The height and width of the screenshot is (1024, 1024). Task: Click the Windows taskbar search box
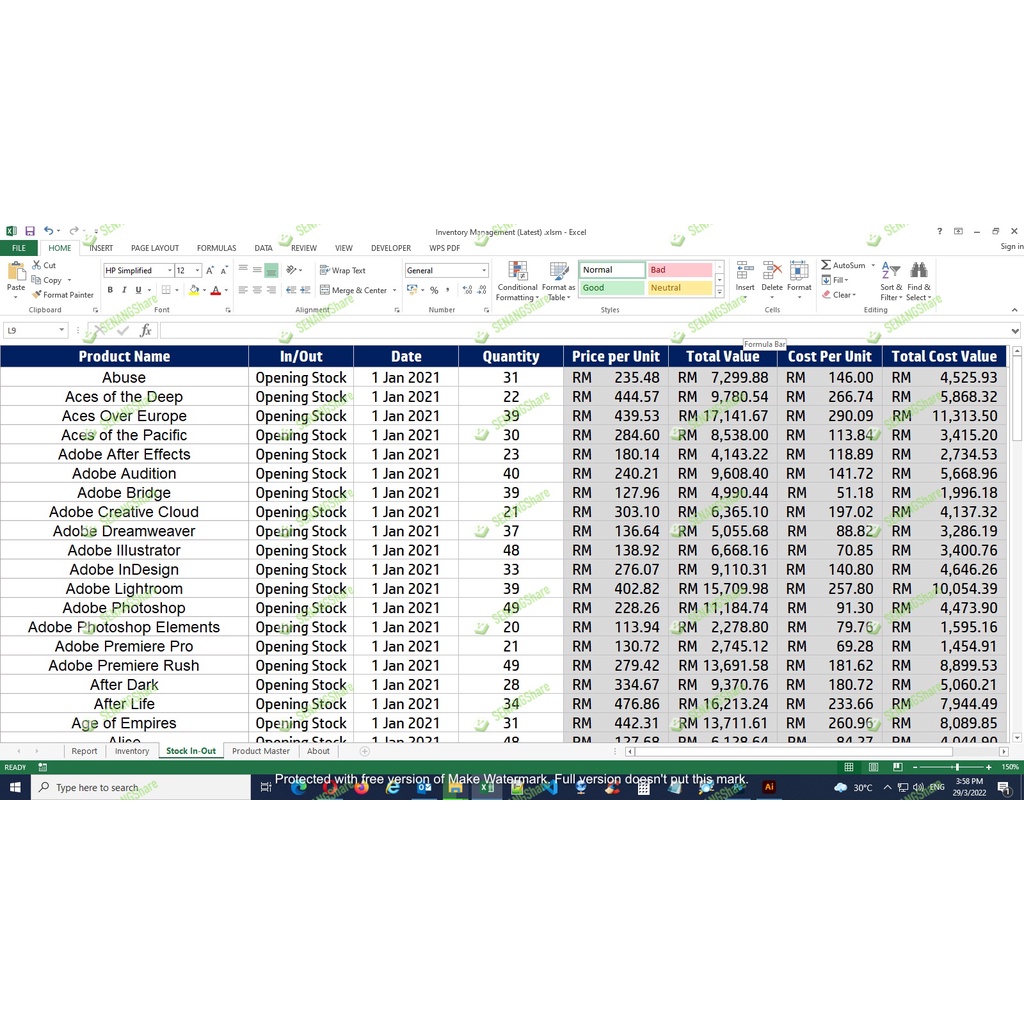(x=140, y=788)
